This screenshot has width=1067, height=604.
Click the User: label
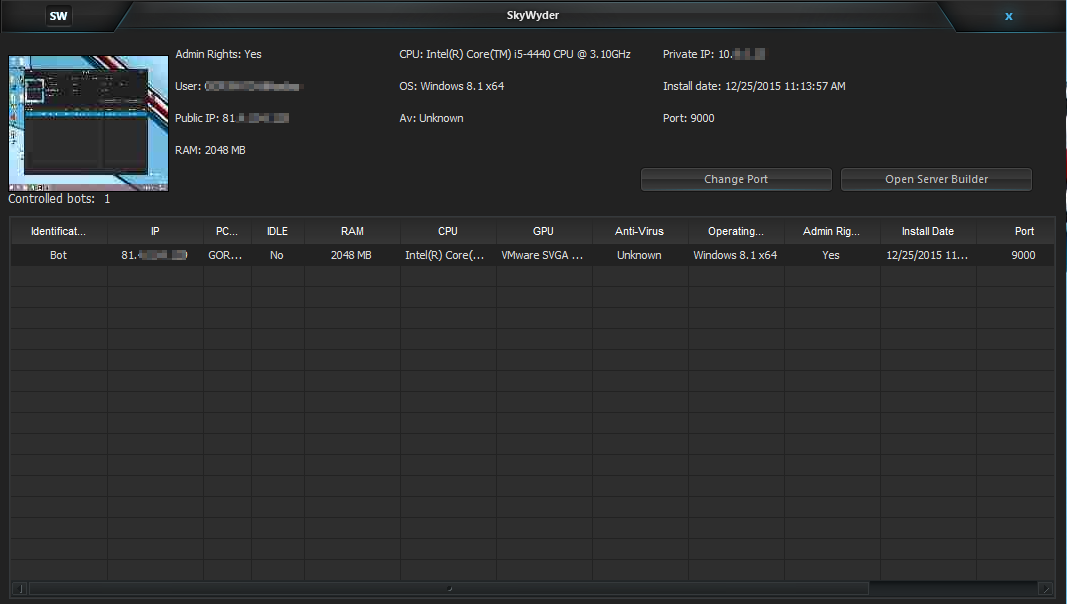click(x=239, y=86)
